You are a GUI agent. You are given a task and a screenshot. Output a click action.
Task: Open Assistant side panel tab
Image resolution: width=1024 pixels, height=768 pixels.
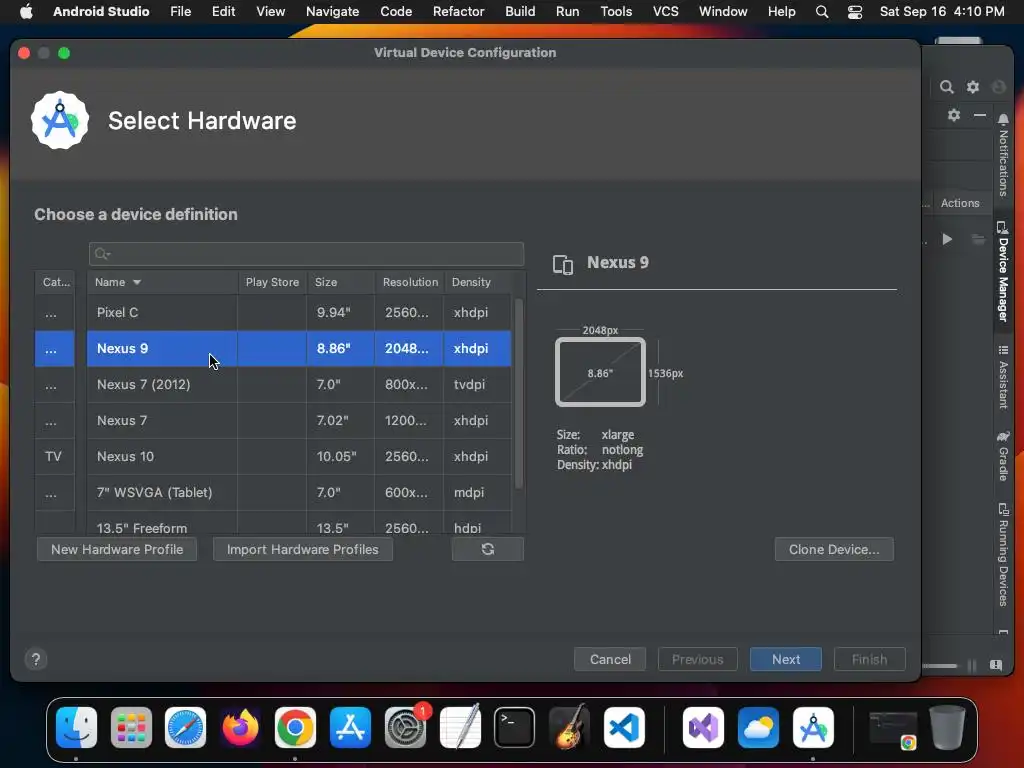click(x=1003, y=377)
